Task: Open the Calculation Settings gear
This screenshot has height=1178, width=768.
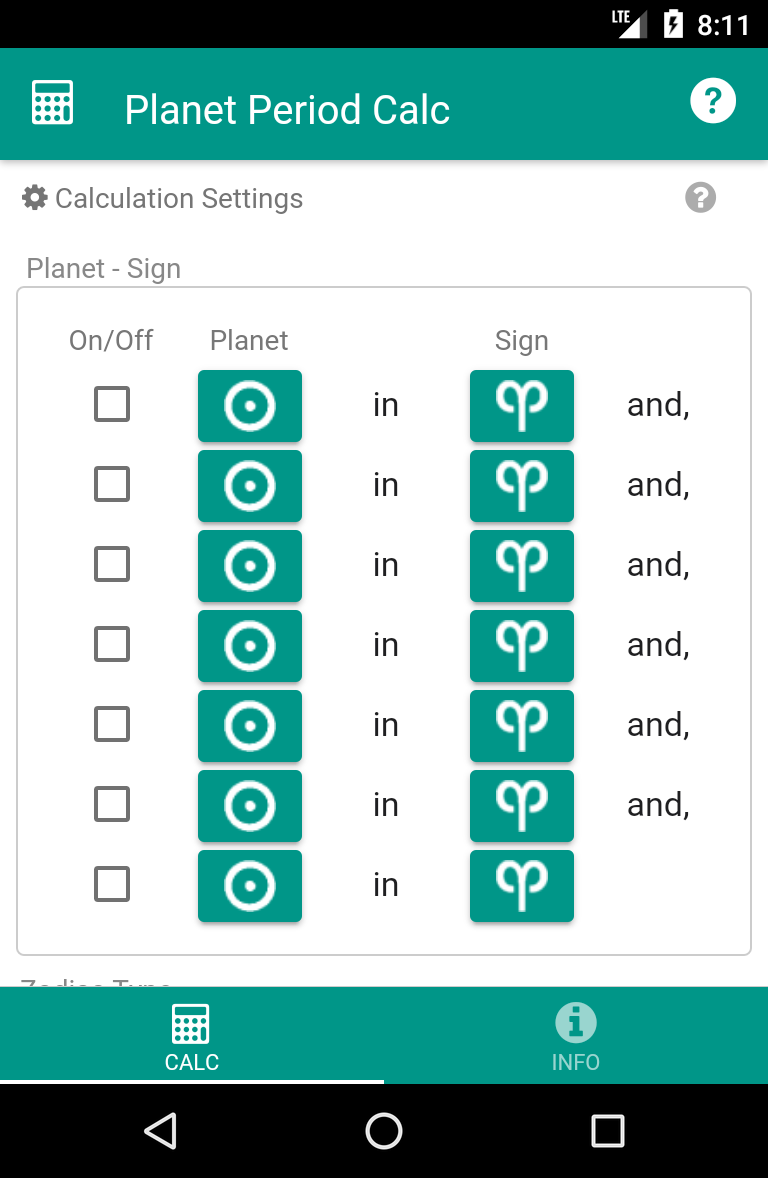Action: (x=34, y=197)
